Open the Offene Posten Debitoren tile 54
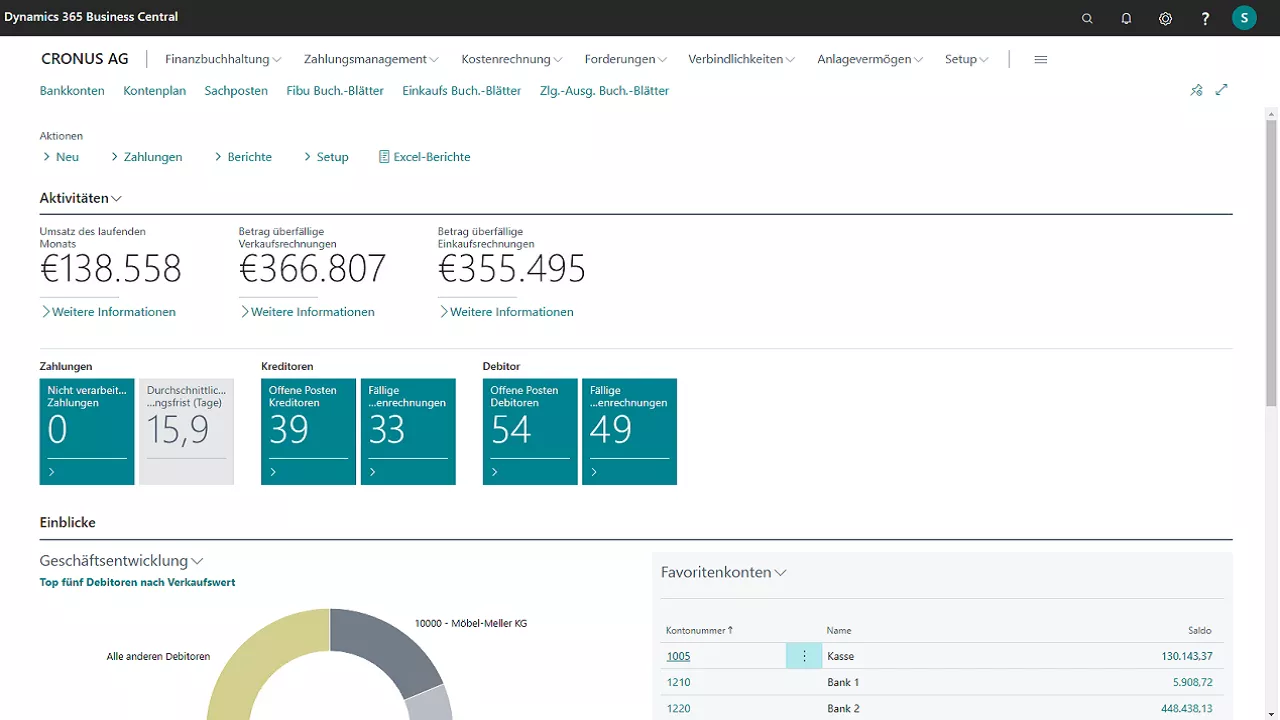The height and width of the screenshot is (720, 1280). [530, 431]
